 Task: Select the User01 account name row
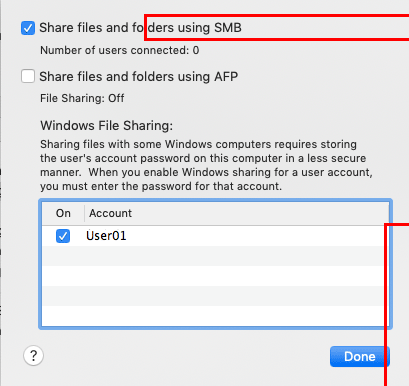[216, 236]
